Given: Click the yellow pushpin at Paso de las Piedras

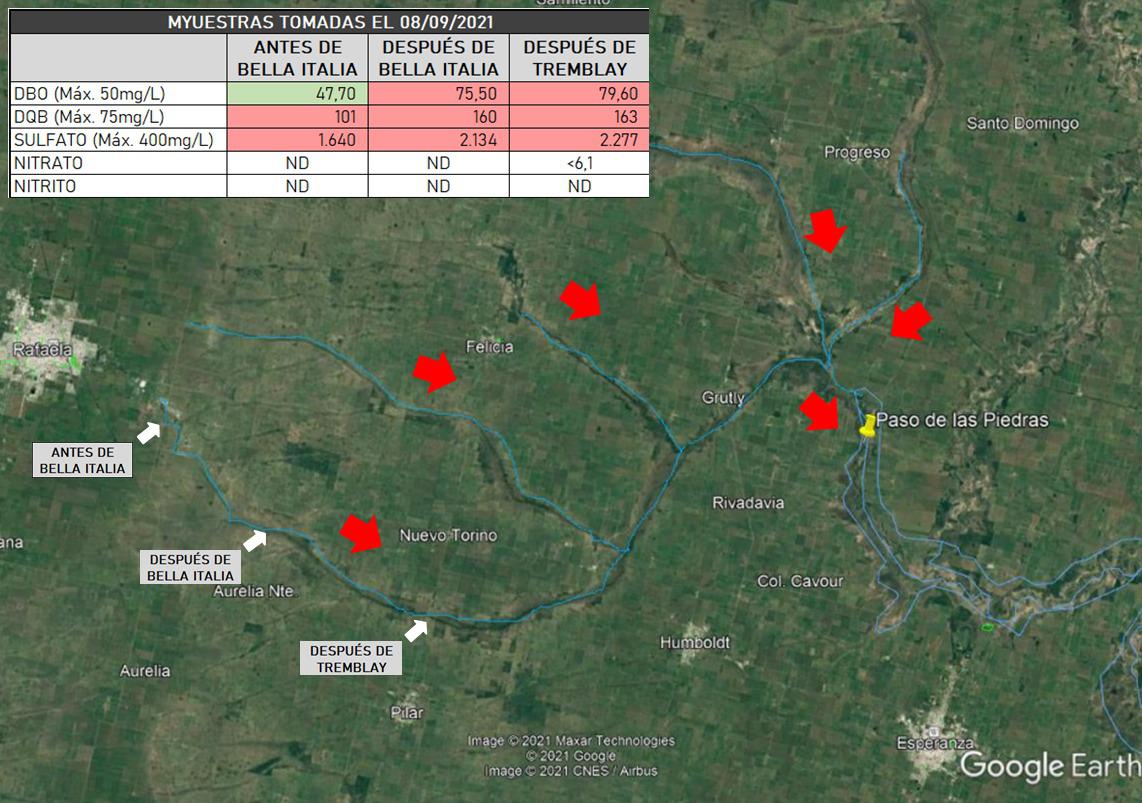Looking at the screenshot, I should (868, 425).
